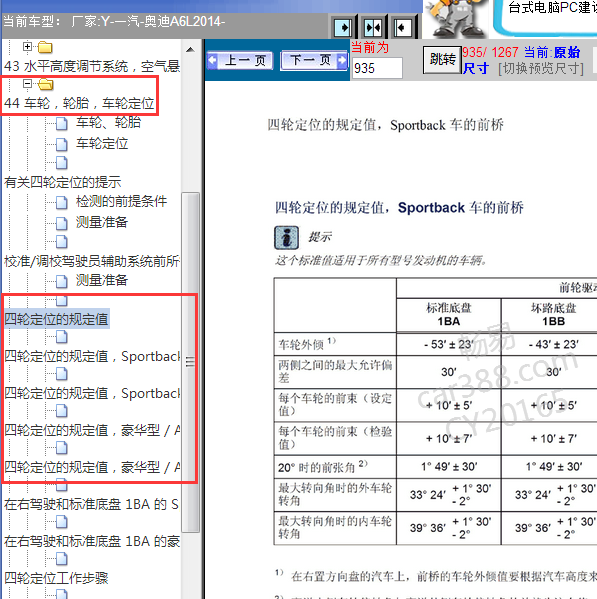Click page number field showing 935
This screenshot has height=599, width=597.
click(377, 68)
